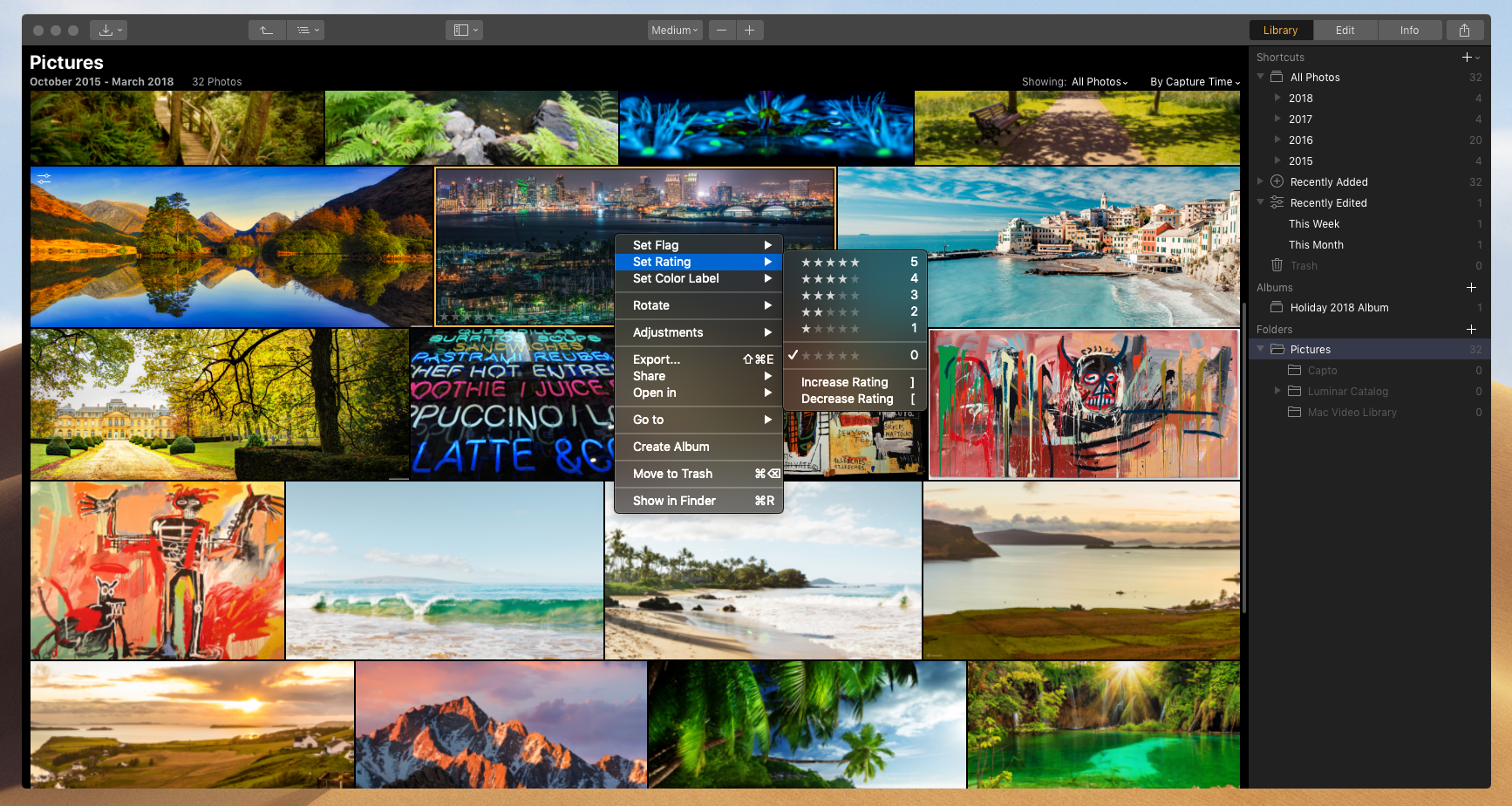
Task: Click the back arrow navigation icon
Action: point(266,30)
